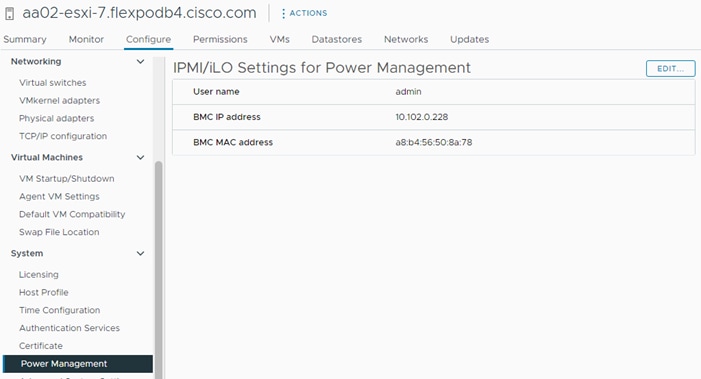
Task: Open Swap File Location settings
Action: click(x=59, y=232)
